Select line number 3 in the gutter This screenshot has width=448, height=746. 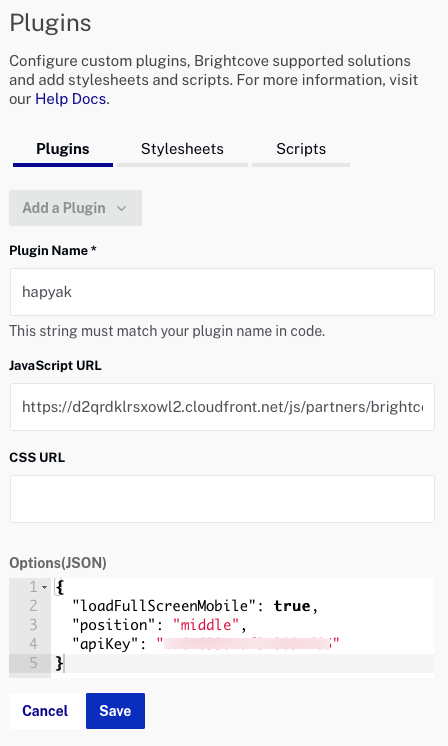coord(33,625)
